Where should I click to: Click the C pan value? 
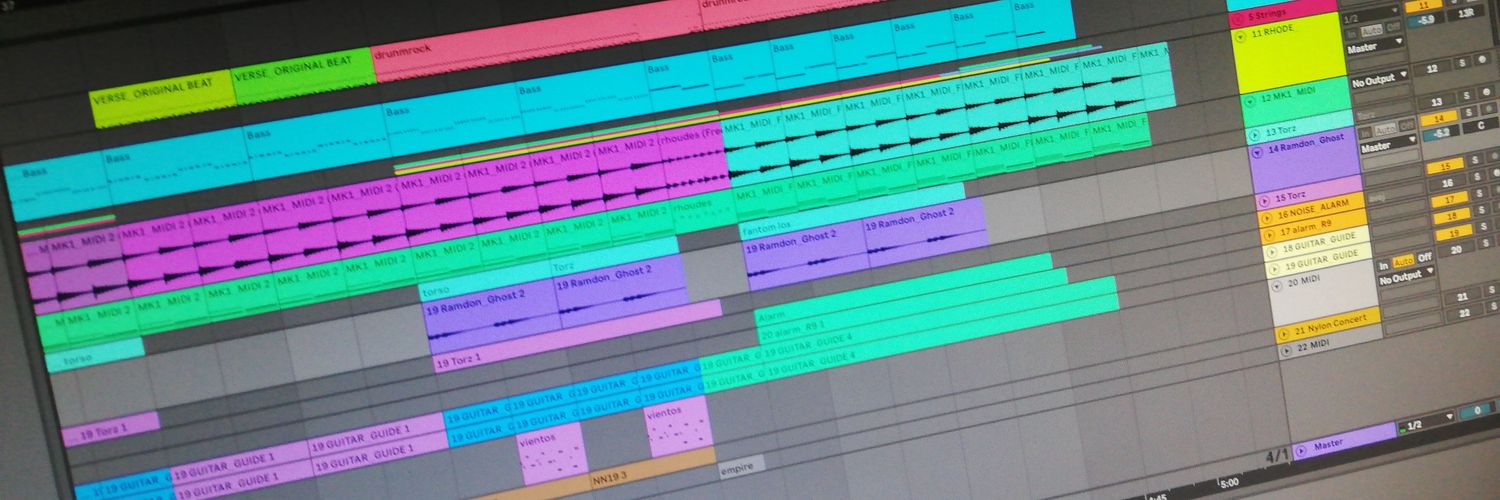tap(1481, 125)
